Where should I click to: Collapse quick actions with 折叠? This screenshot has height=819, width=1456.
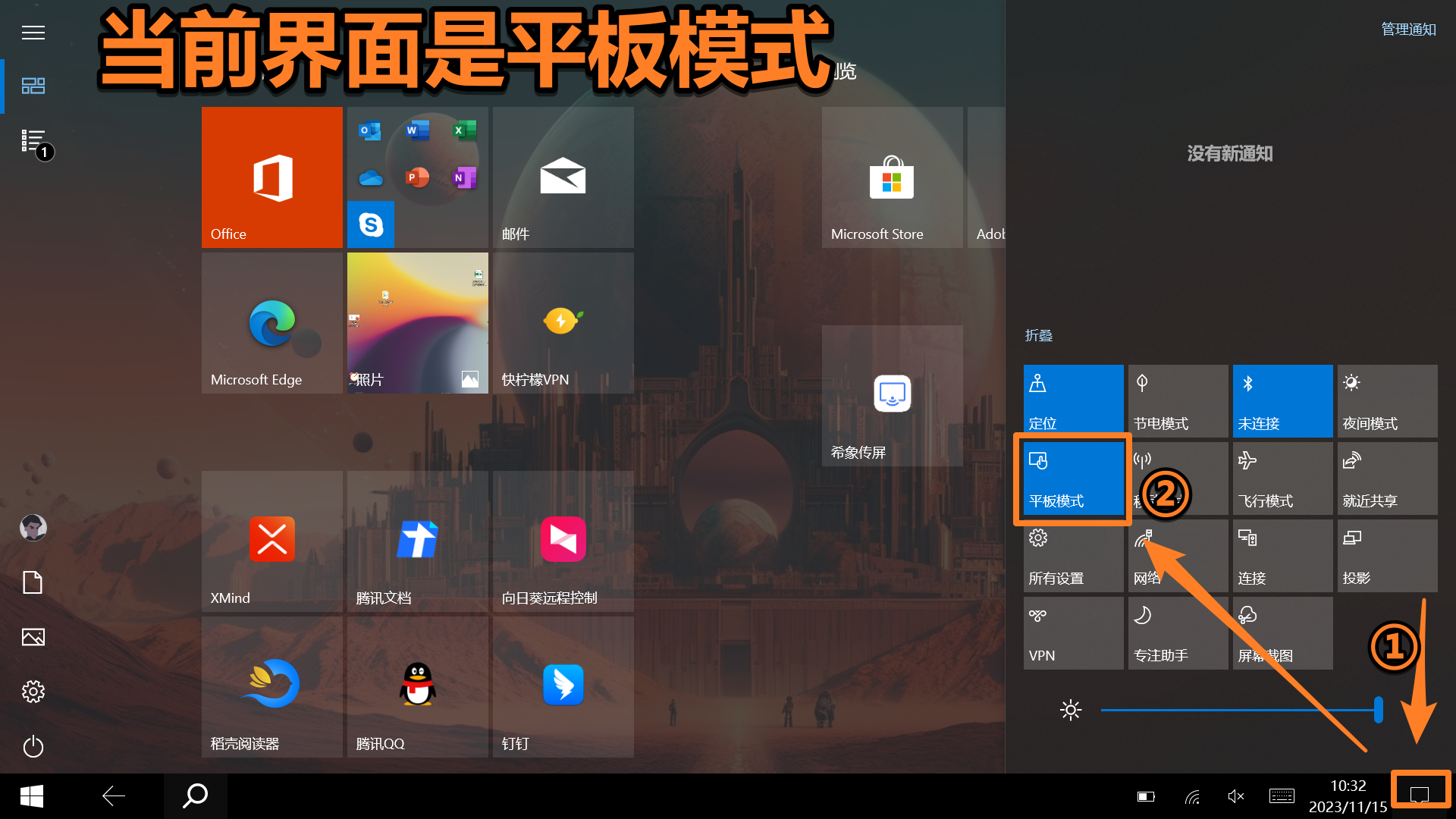click(x=1038, y=335)
